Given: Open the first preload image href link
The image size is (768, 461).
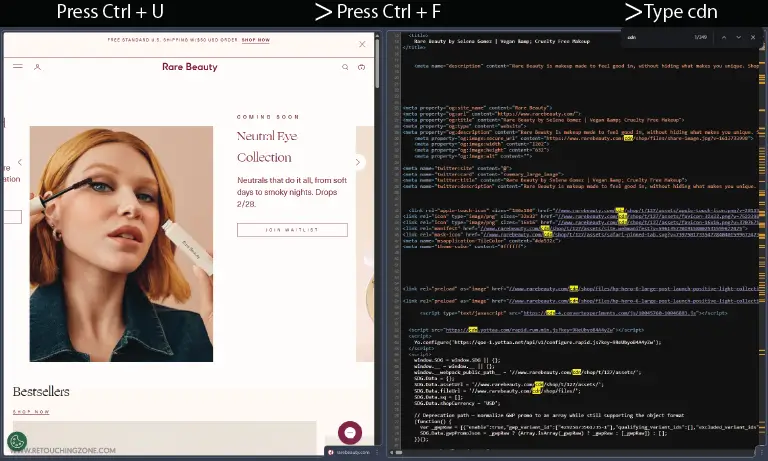Looking at the screenshot, I should tap(634, 289).
